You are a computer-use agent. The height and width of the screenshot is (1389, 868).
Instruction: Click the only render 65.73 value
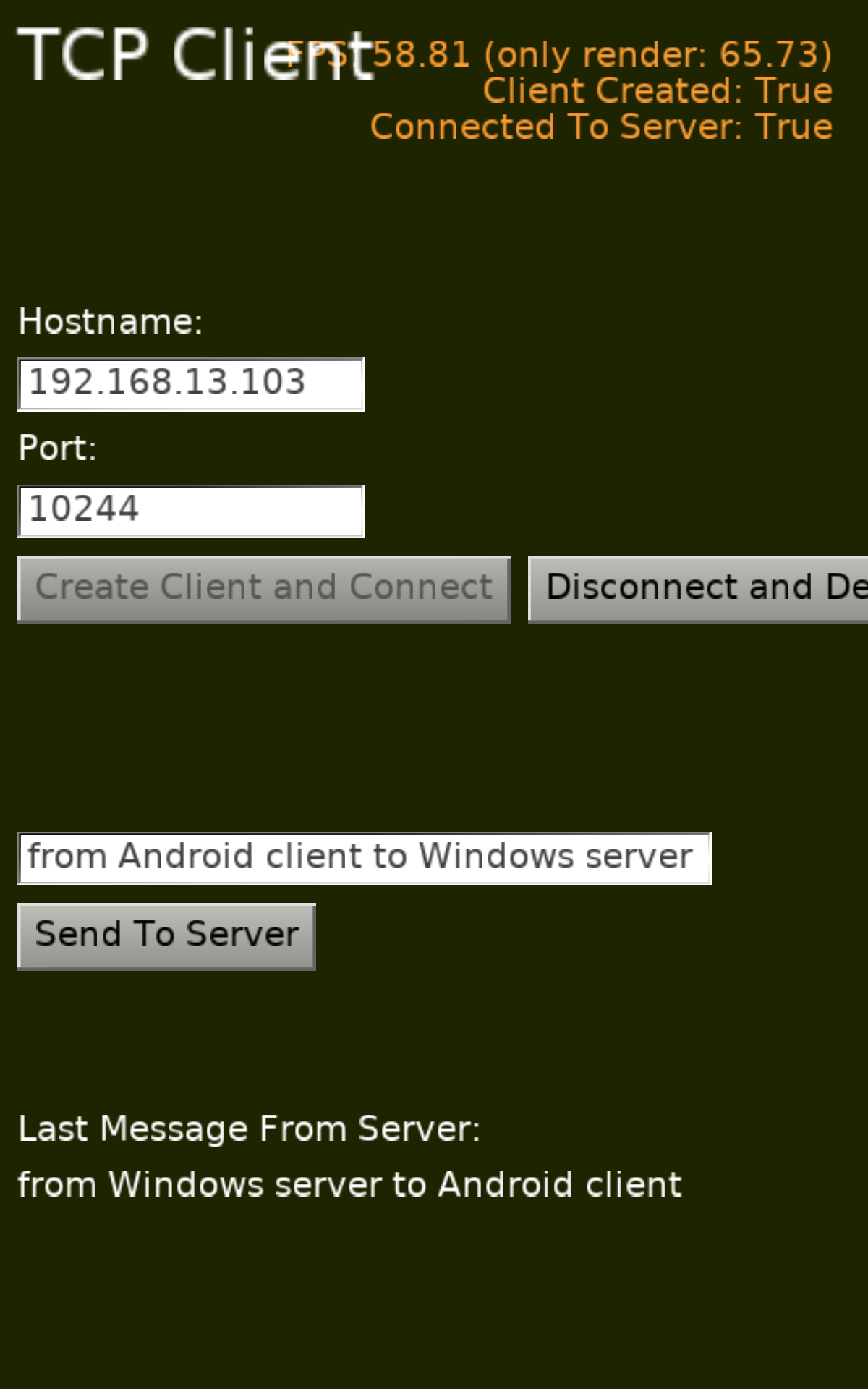coord(658,54)
